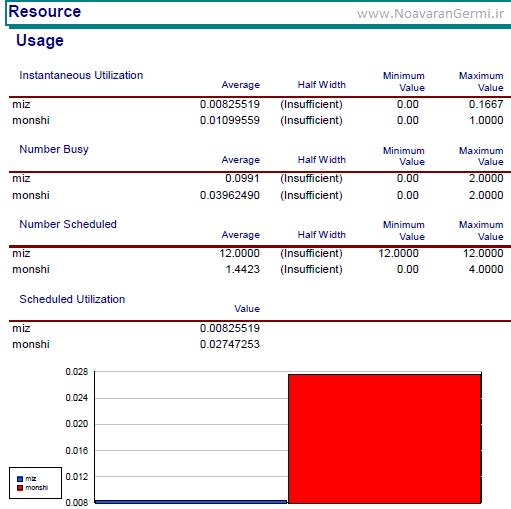Click monshi Scheduled Utilization value 0.02747253
The width and height of the screenshot is (511, 509).
pos(230,344)
